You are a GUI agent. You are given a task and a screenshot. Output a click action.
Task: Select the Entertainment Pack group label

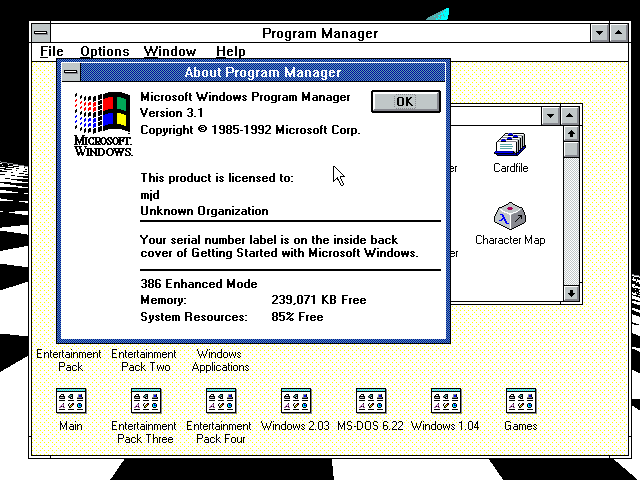coord(69,360)
